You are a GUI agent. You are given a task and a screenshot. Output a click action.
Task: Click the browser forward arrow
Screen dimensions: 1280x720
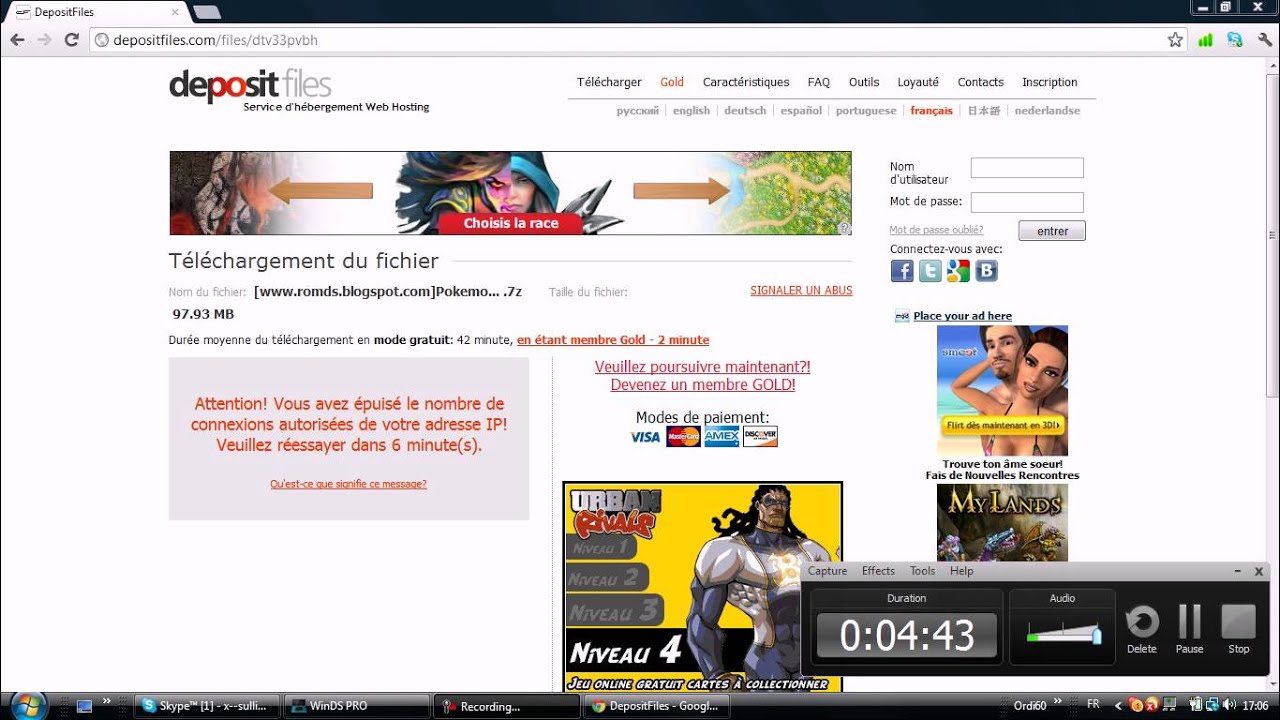(44, 40)
